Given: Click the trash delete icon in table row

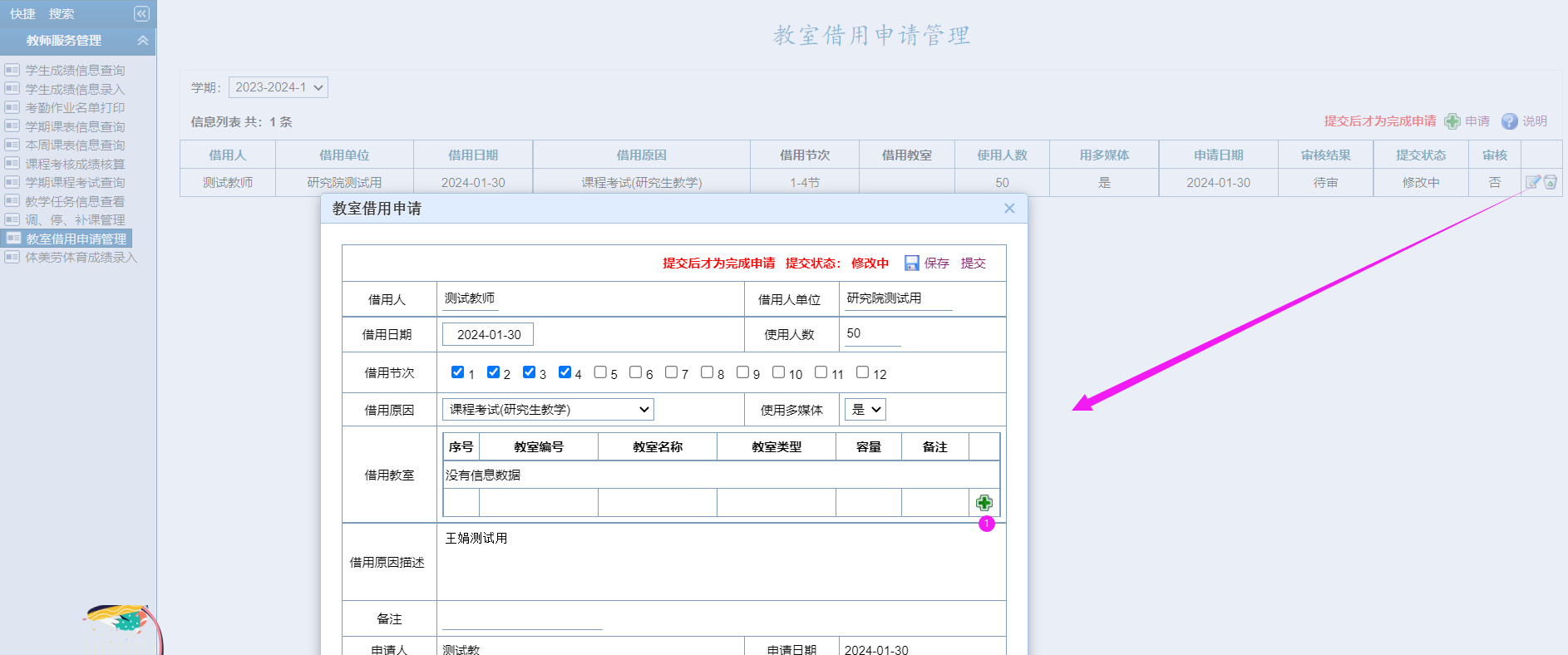Looking at the screenshot, I should pyautogui.click(x=1551, y=182).
